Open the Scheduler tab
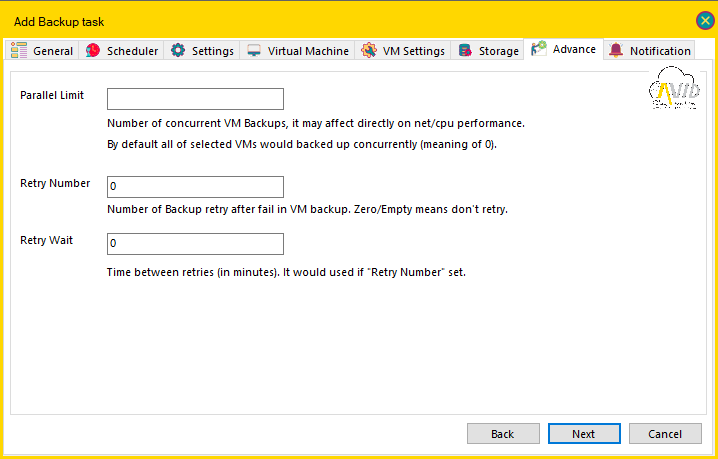 coord(121,50)
